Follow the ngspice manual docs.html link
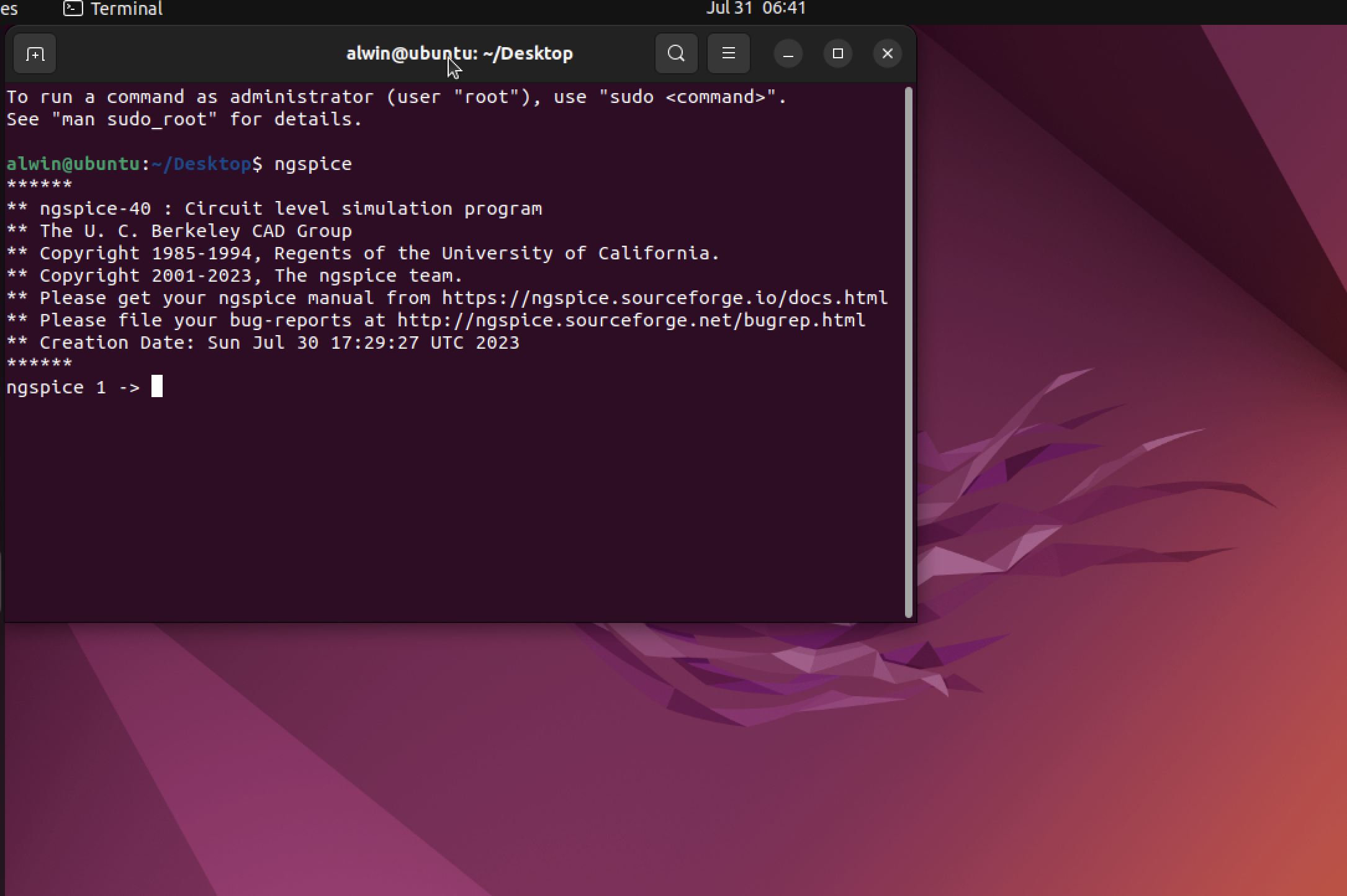 point(663,297)
